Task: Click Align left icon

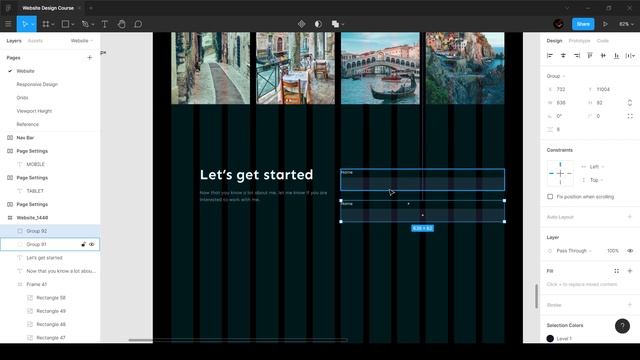Action: click(550, 56)
